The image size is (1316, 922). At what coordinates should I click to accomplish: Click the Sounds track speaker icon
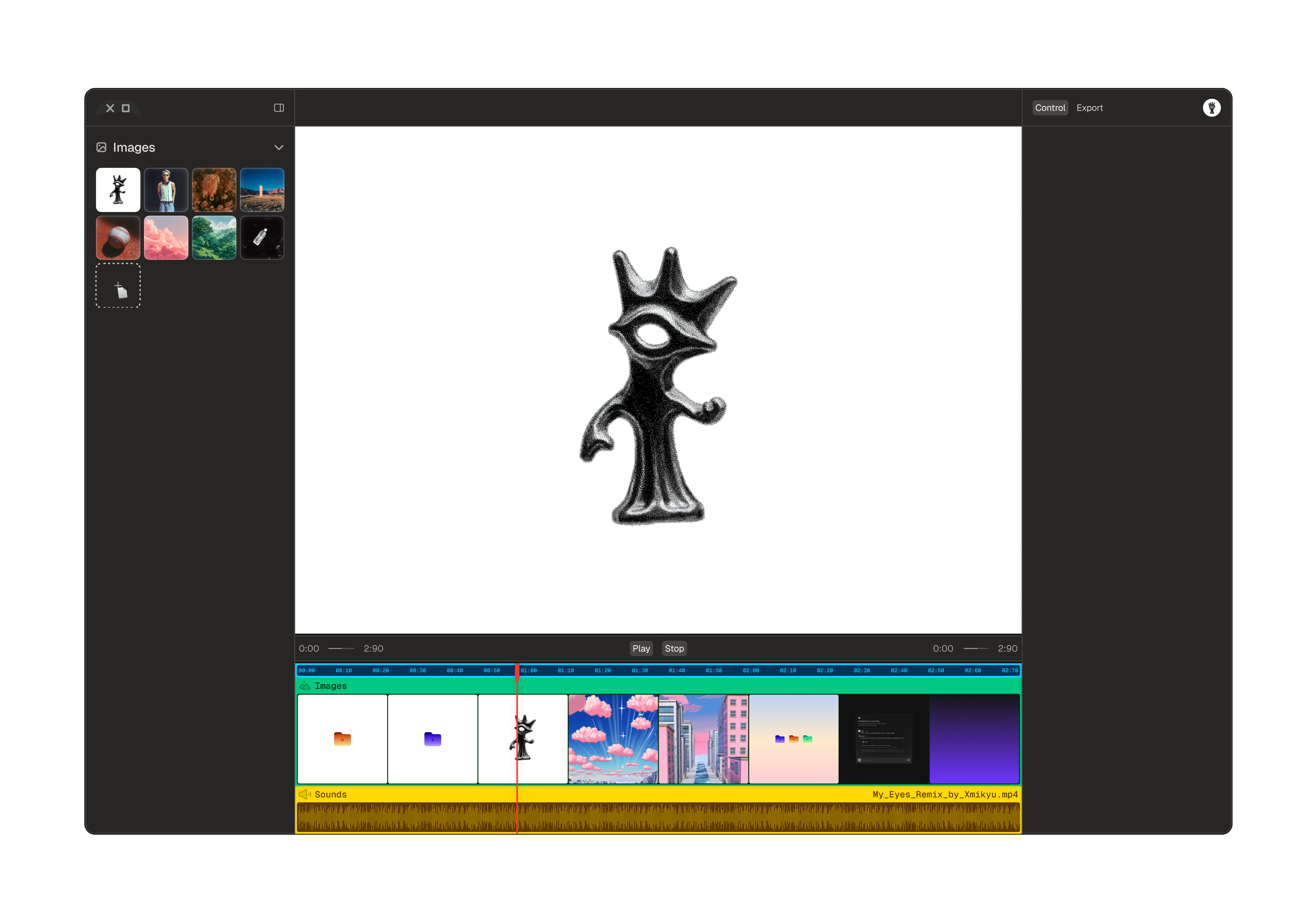(304, 794)
